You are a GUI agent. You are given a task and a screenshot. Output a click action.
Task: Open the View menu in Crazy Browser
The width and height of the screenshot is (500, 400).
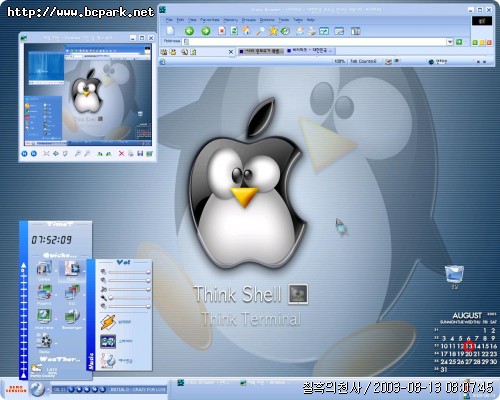192,20
